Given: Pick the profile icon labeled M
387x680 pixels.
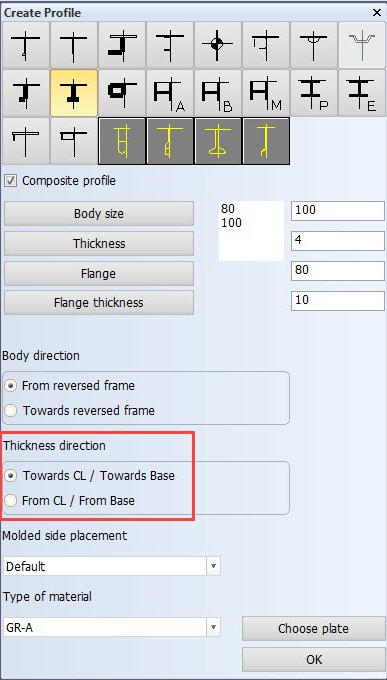Looking at the screenshot, I should coord(266,93).
